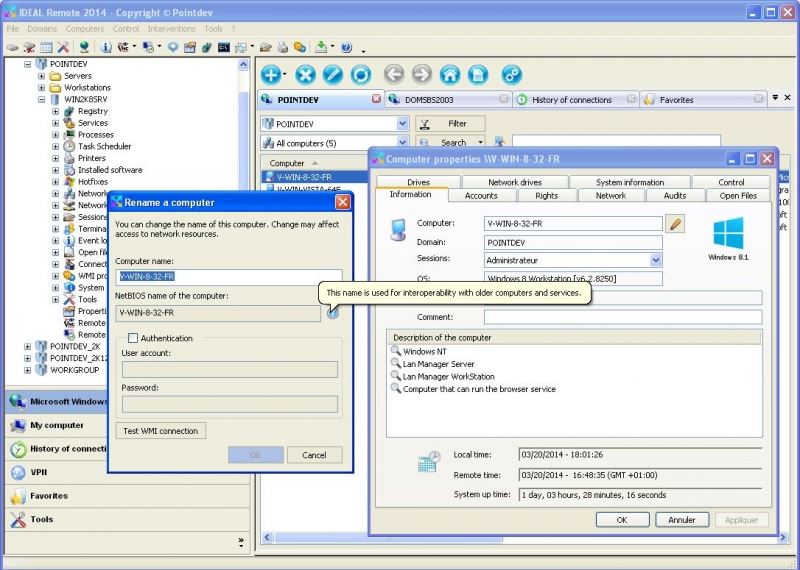Viewport: 800px width, 570px height.
Task: Collapse the WIN2K8SRV tree node
Action: (42, 100)
